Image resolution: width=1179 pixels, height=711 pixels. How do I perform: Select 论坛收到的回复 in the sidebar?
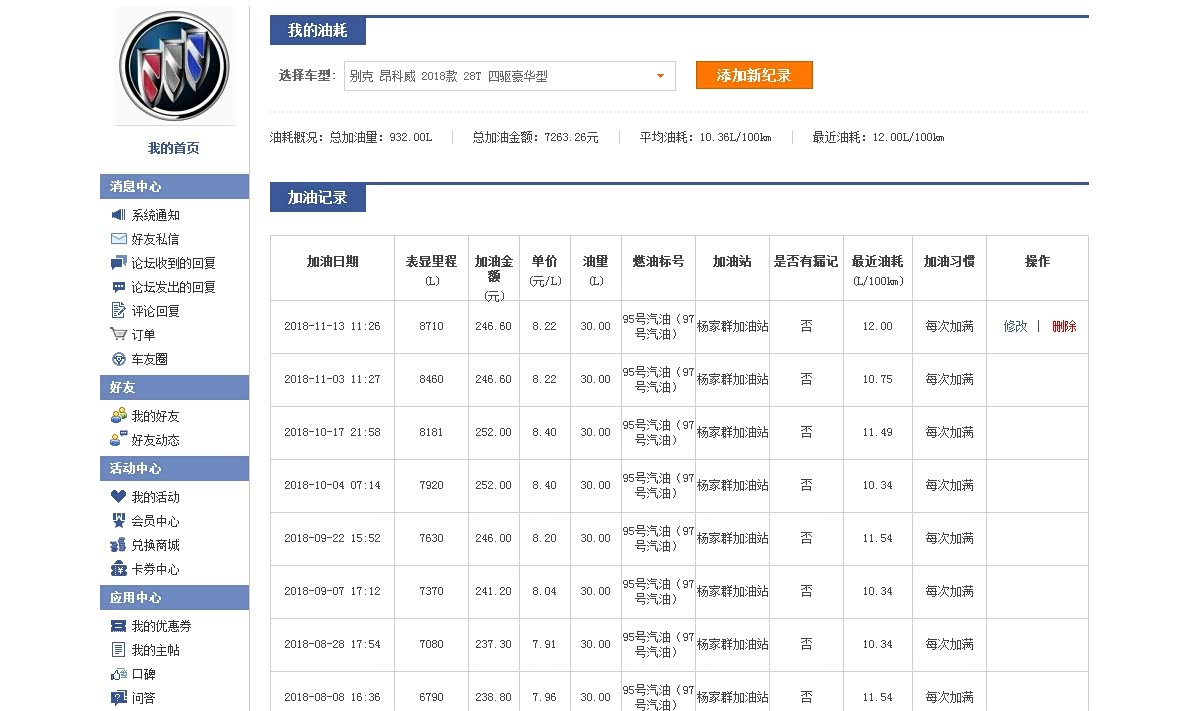[x=173, y=263]
